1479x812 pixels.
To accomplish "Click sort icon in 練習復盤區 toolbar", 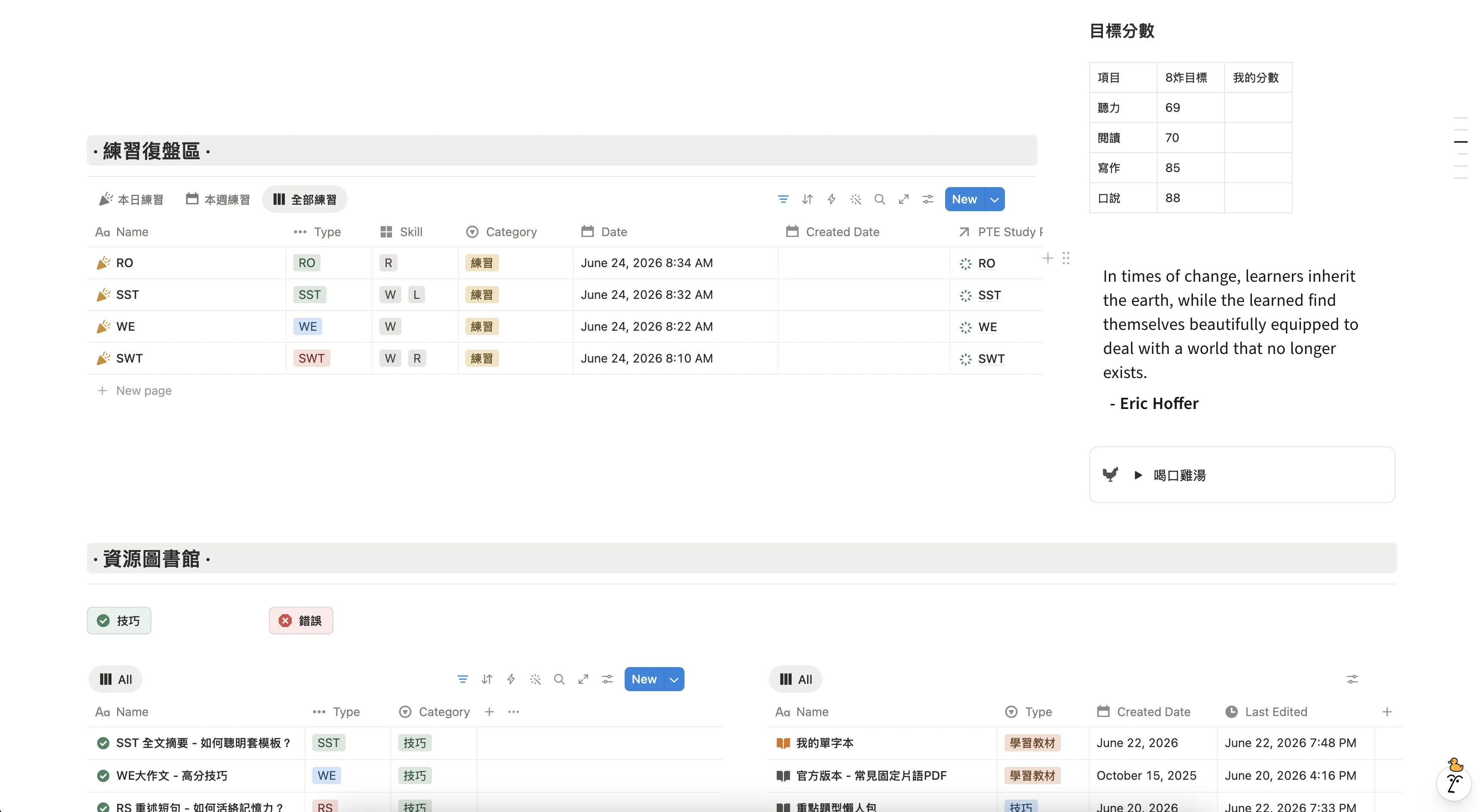I will point(807,199).
